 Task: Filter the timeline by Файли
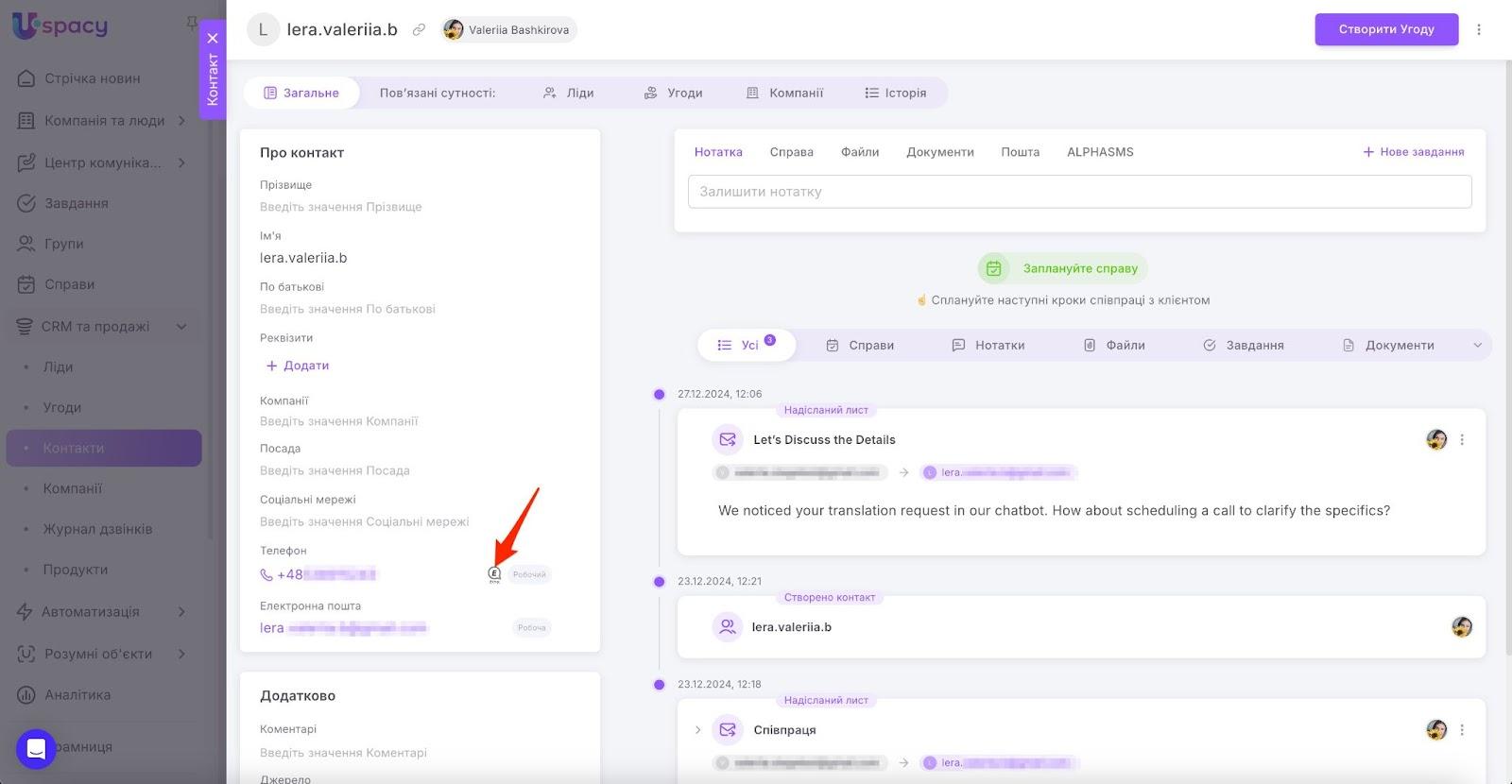tap(1114, 346)
